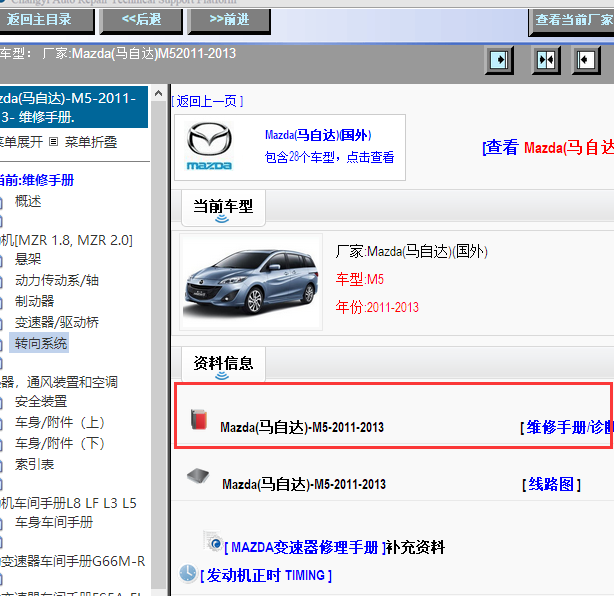Click Mazda(马自达)-M5-2011-2013 title in repair manual row
This screenshot has width=614, height=596.
coord(302,428)
